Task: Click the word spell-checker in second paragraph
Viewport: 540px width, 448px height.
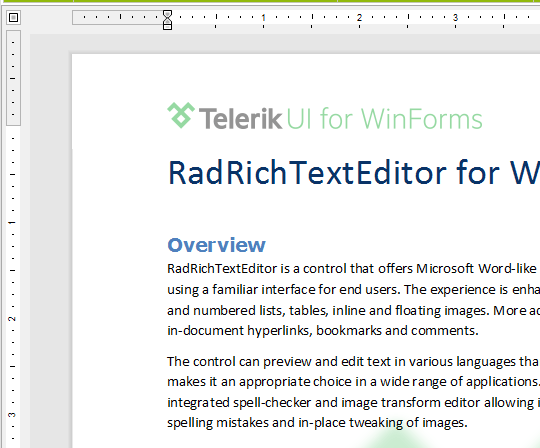Action: point(272,403)
